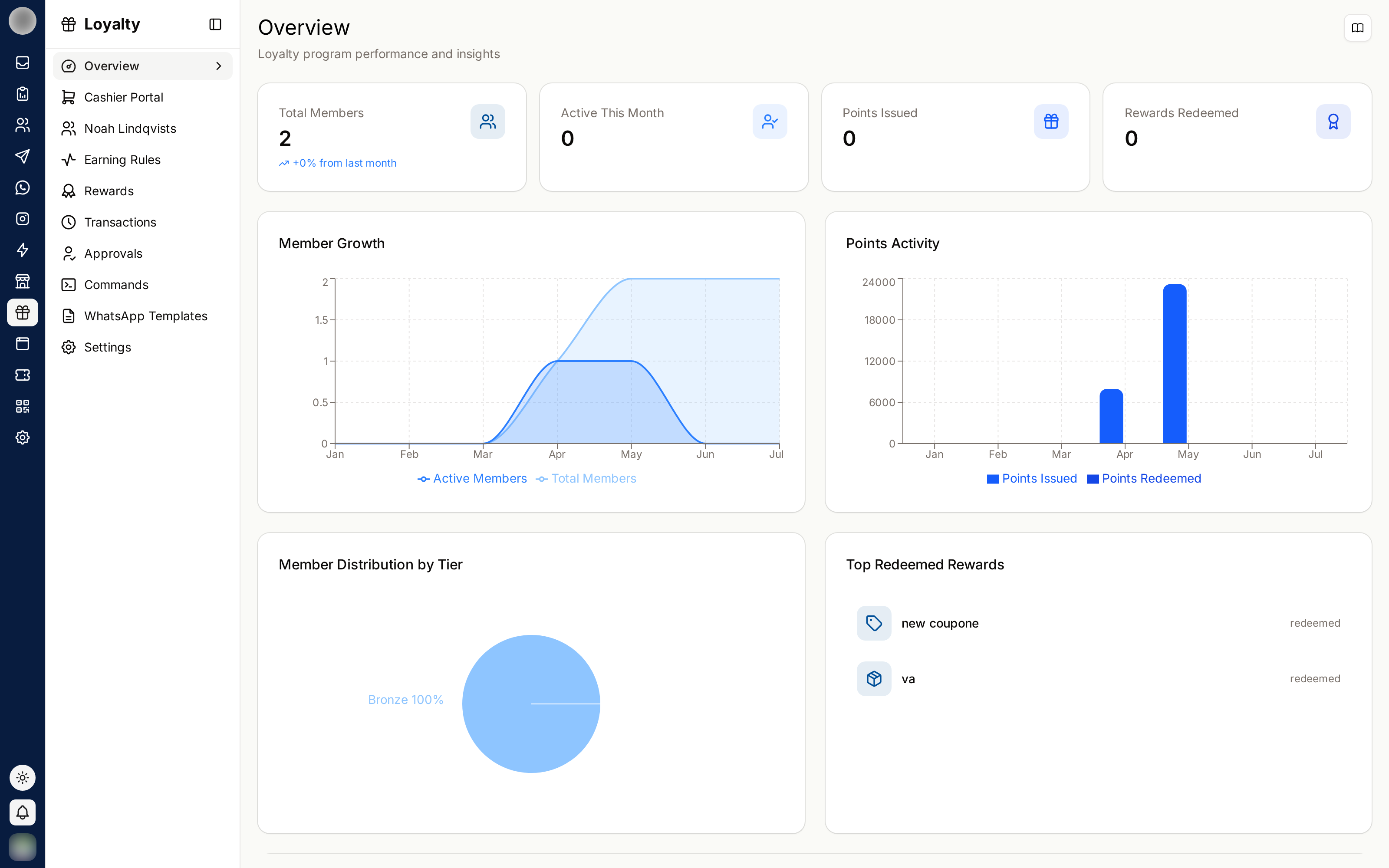
Task: Click '+0% from last month' text
Action: point(344,163)
